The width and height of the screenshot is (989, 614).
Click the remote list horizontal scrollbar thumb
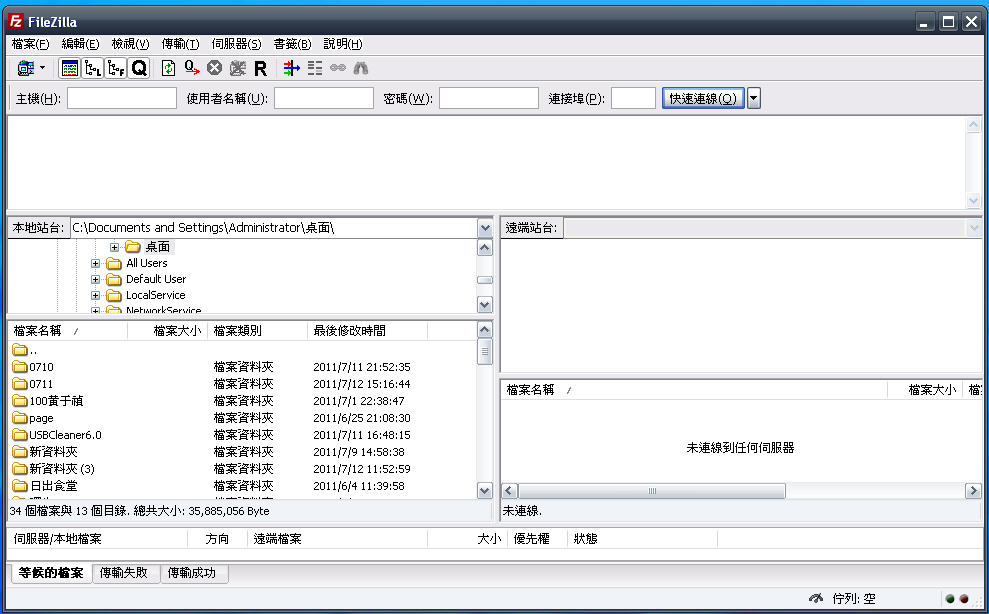coord(652,490)
